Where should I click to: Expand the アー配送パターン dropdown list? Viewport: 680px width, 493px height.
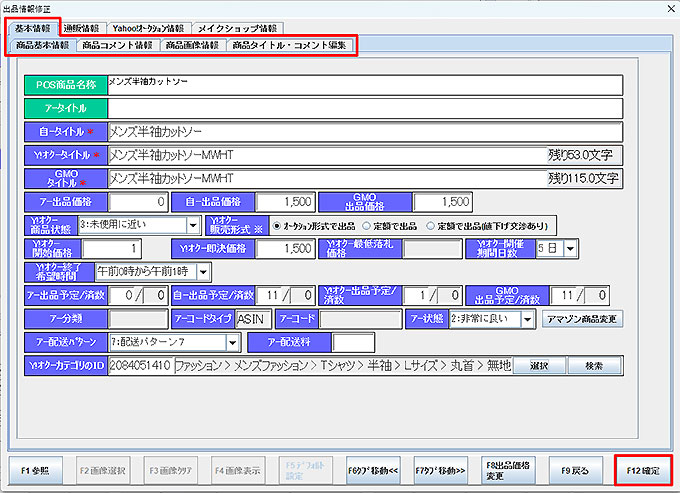coord(233,343)
